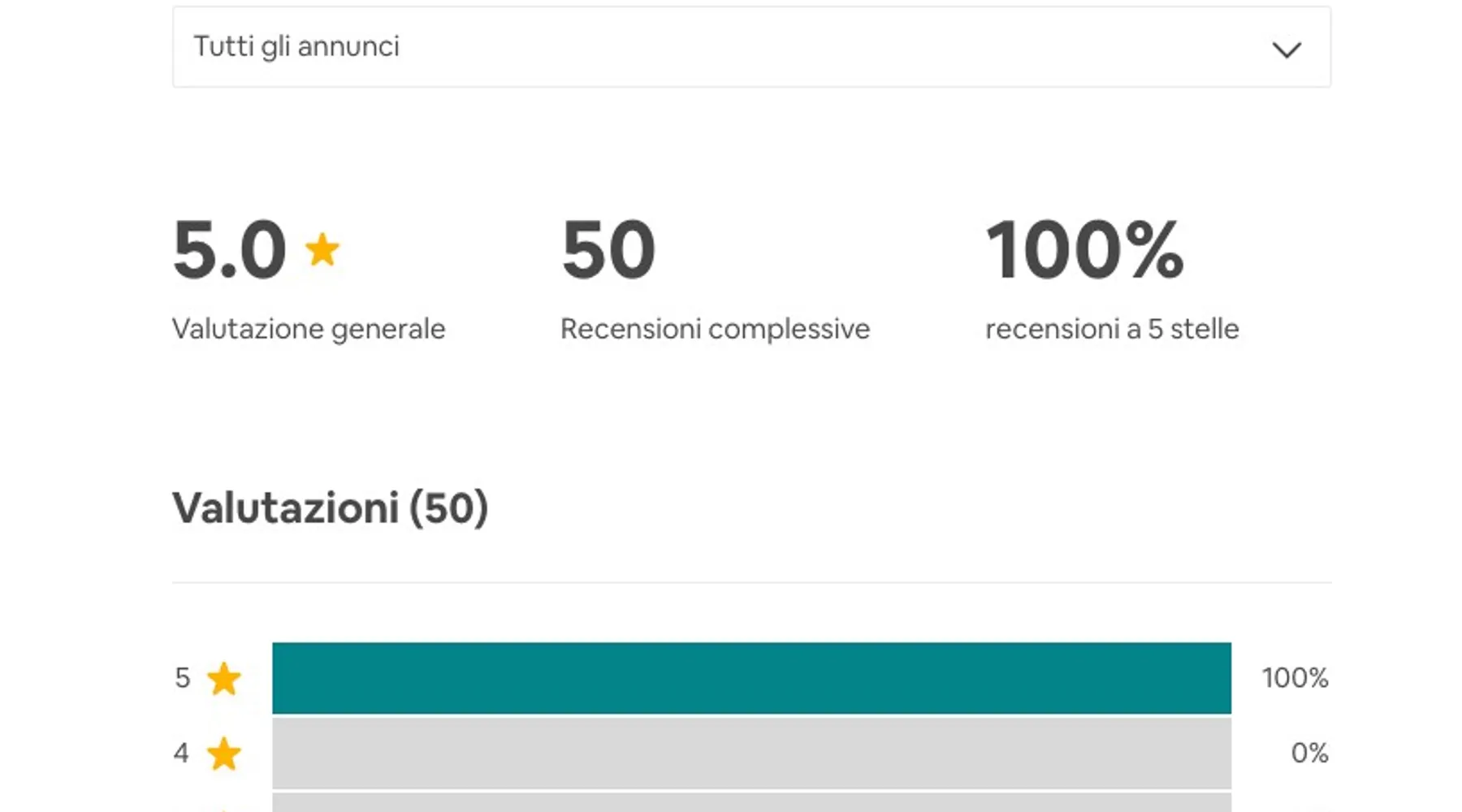Click the "Tutti gli annunci" text
Screen dimensions: 1462x812
(296, 47)
